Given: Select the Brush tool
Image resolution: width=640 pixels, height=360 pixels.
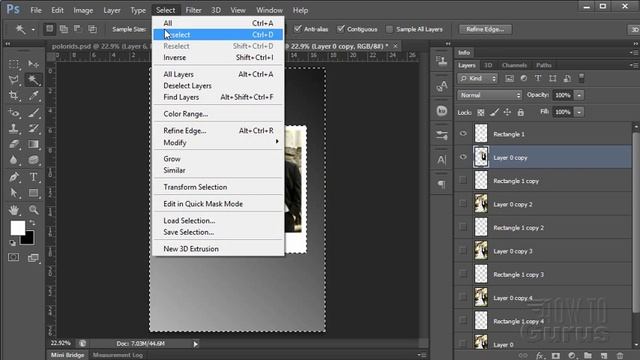Looking at the screenshot, I should pos(33,113).
